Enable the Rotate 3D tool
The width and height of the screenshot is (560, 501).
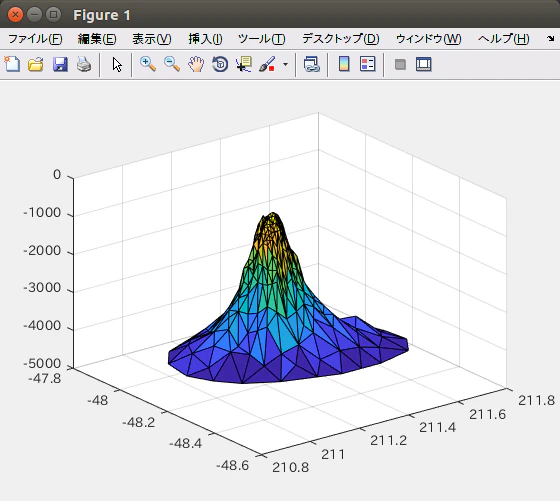click(220, 65)
